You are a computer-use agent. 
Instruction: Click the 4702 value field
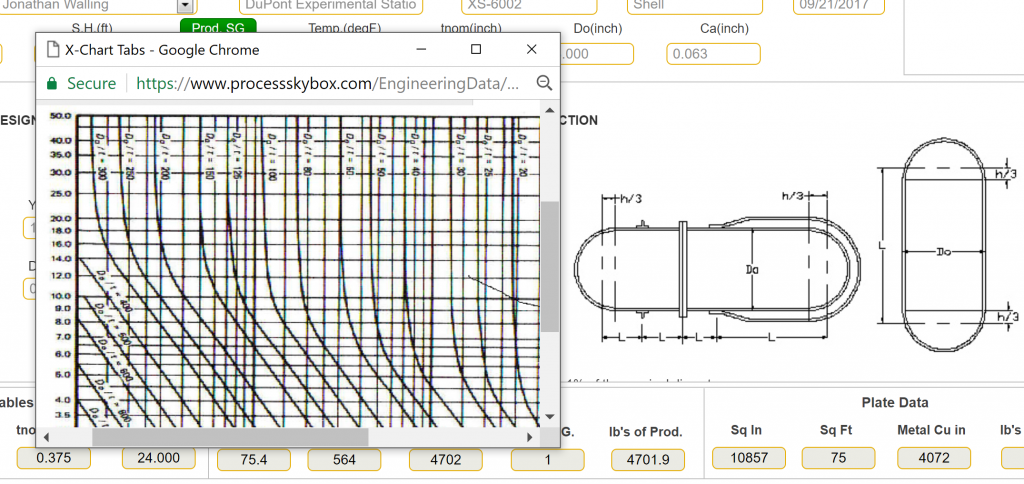pos(445,459)
